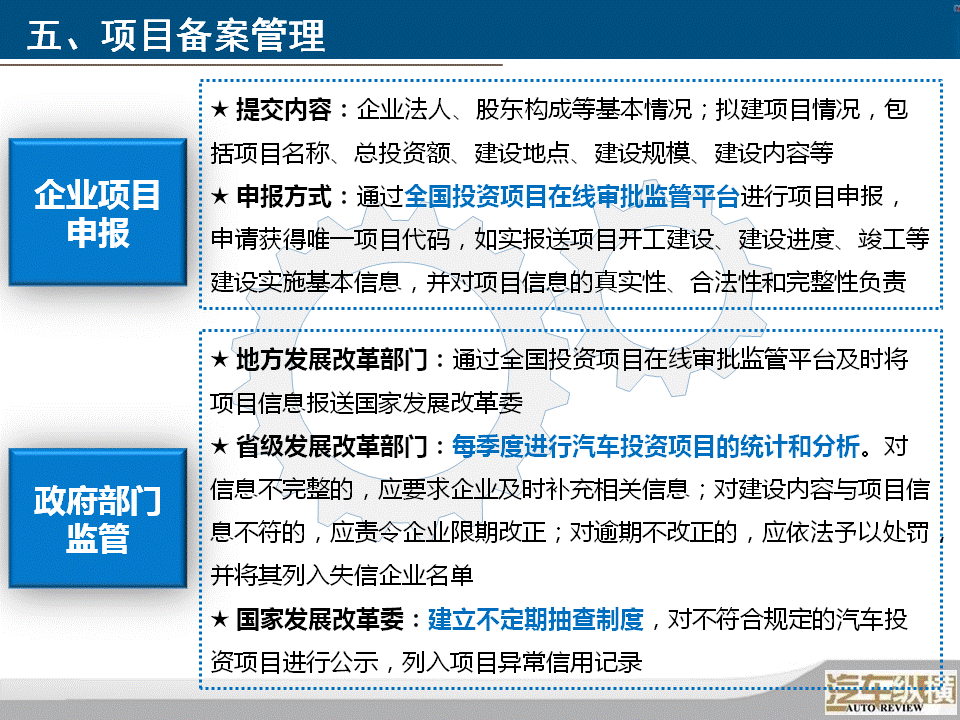Click the star bullet before 省级发展改革部门
960x720 pixels.
point(220,446)
